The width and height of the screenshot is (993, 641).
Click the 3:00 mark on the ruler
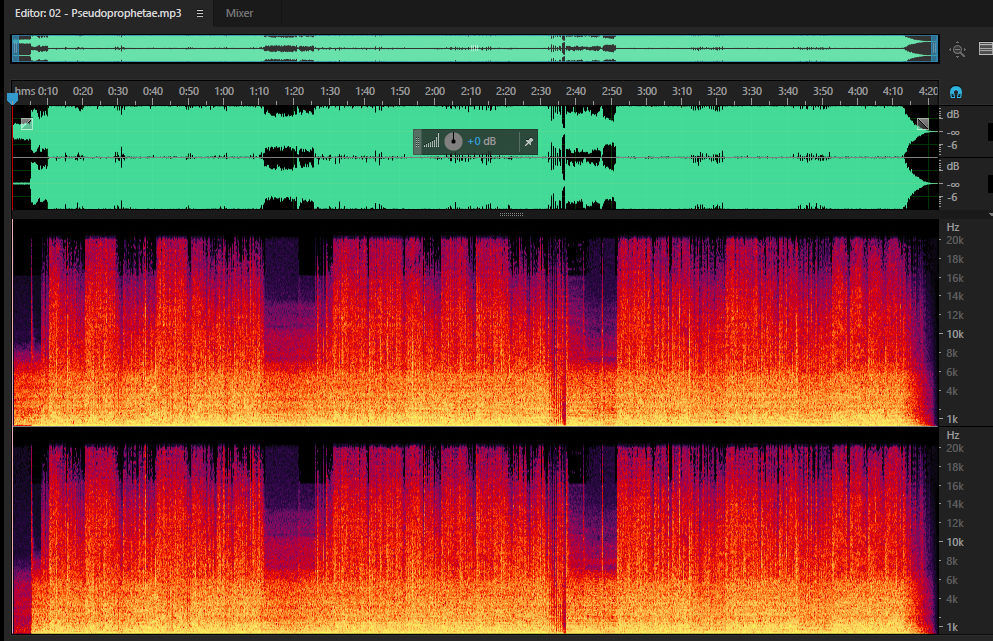click(647, 91)
